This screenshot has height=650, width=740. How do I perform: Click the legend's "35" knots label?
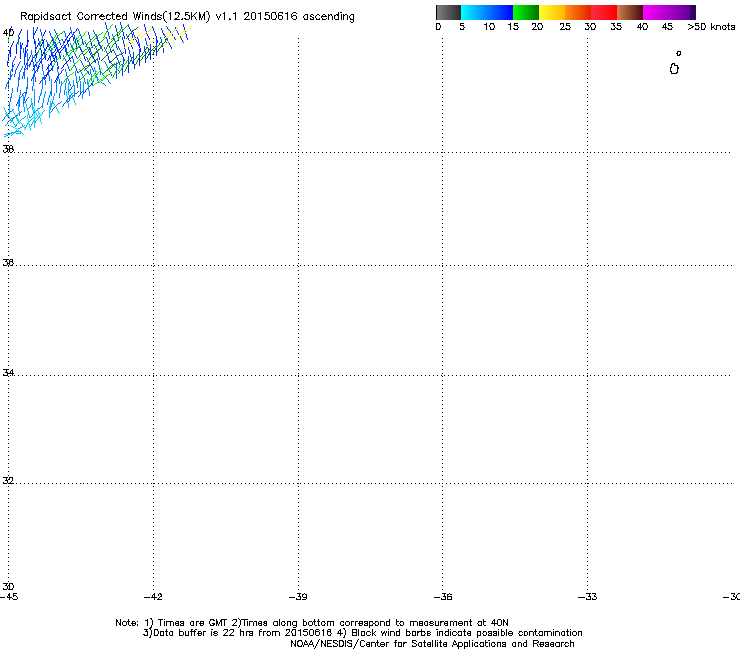[x=616, y=27]
